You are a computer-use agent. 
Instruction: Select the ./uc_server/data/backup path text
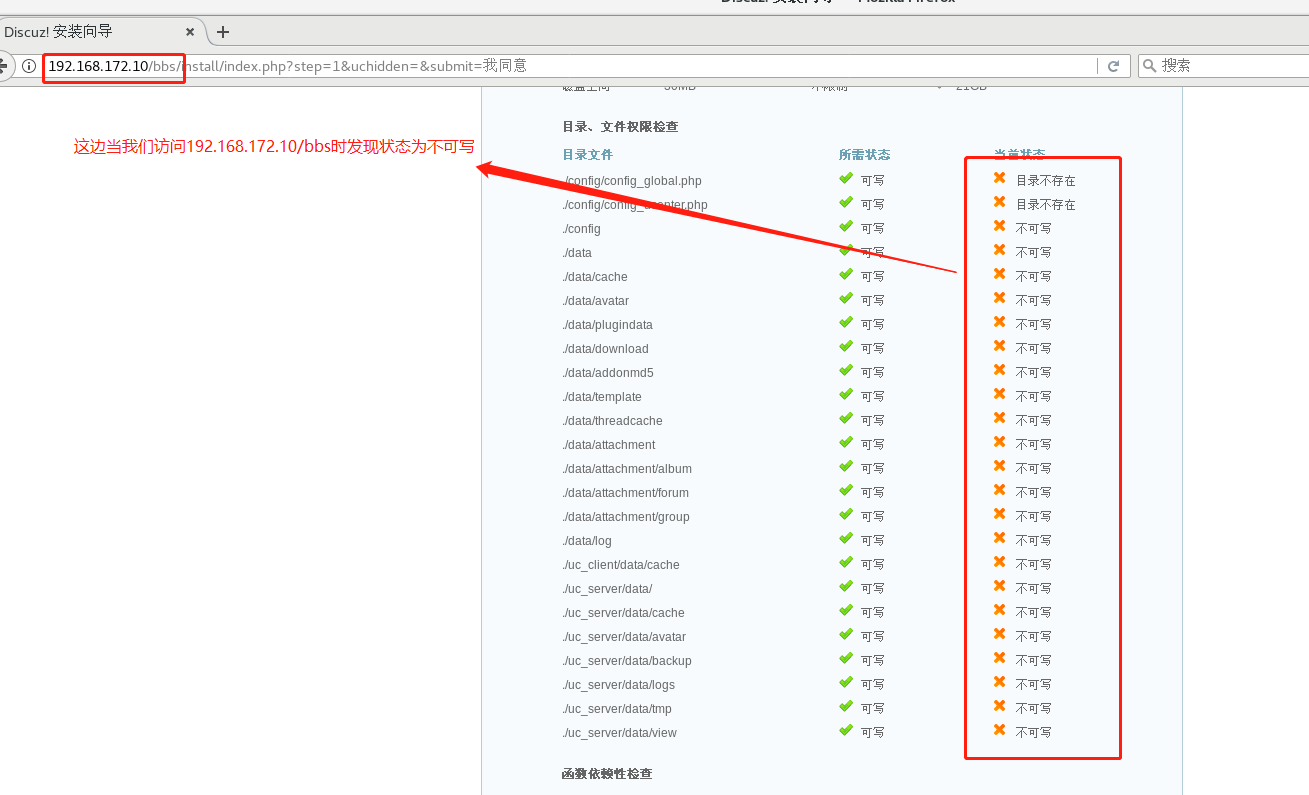(x=627, y=661)
